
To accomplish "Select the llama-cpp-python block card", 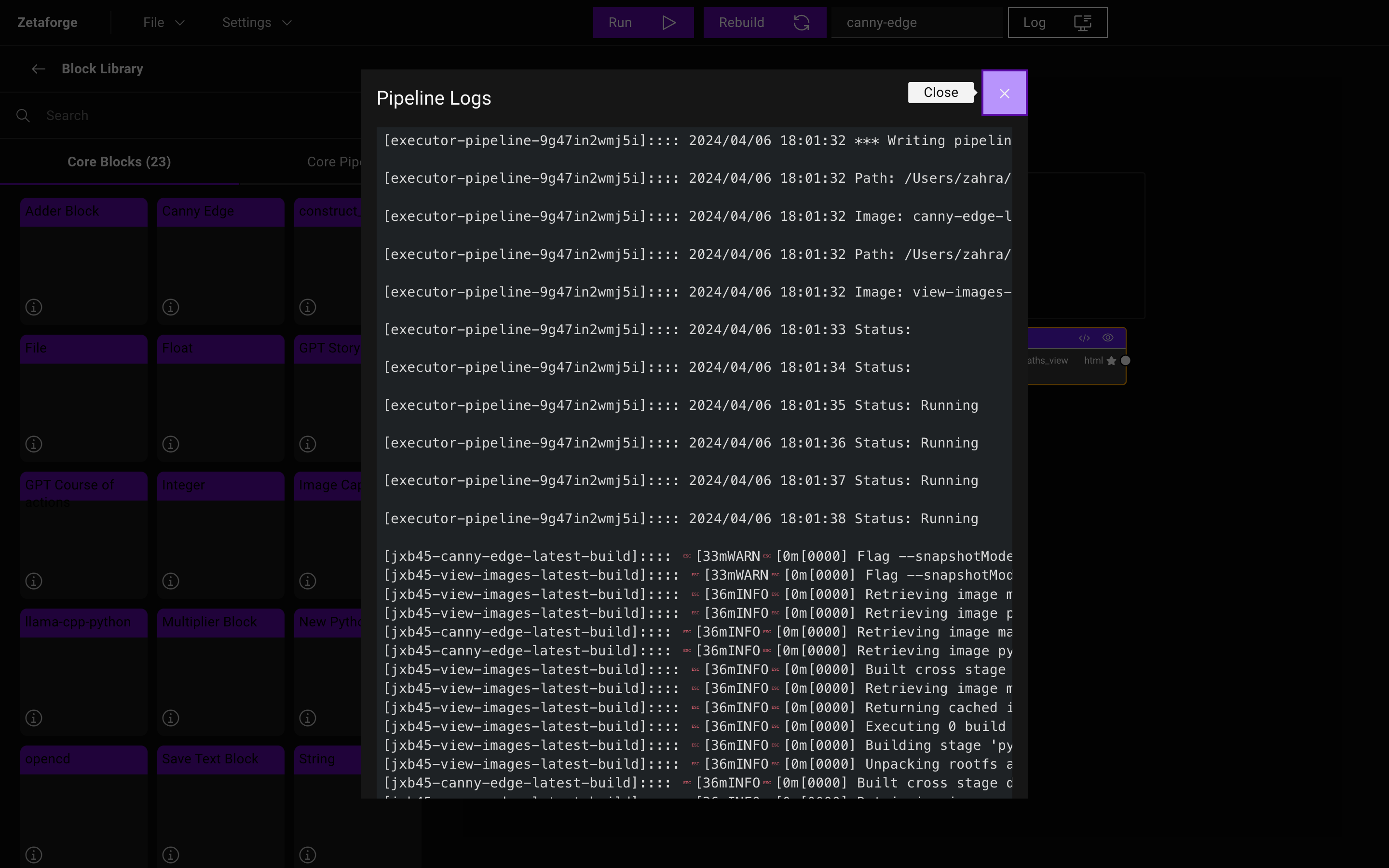I will 84,672.
